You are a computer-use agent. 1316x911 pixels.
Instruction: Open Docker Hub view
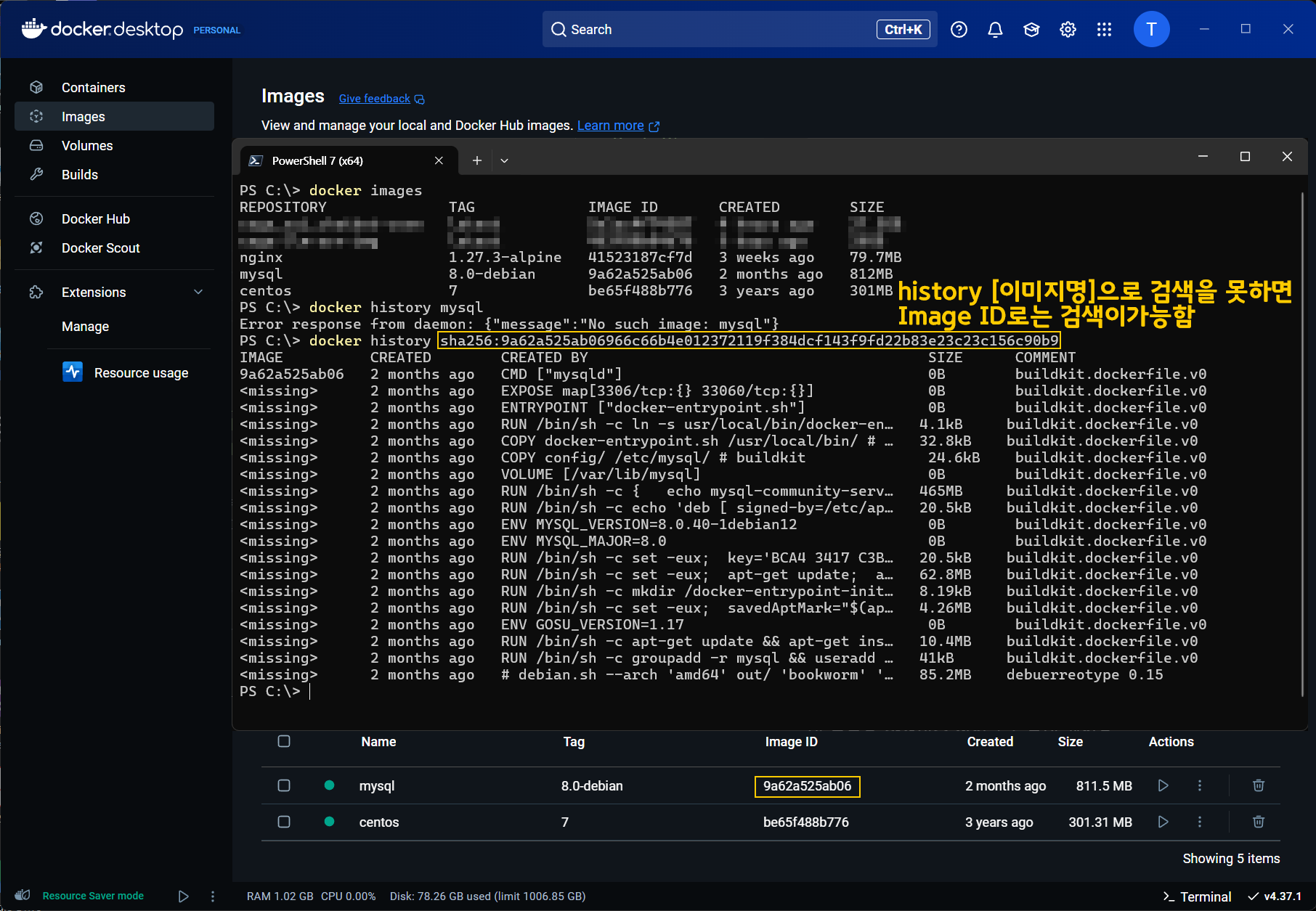[114, 219]
